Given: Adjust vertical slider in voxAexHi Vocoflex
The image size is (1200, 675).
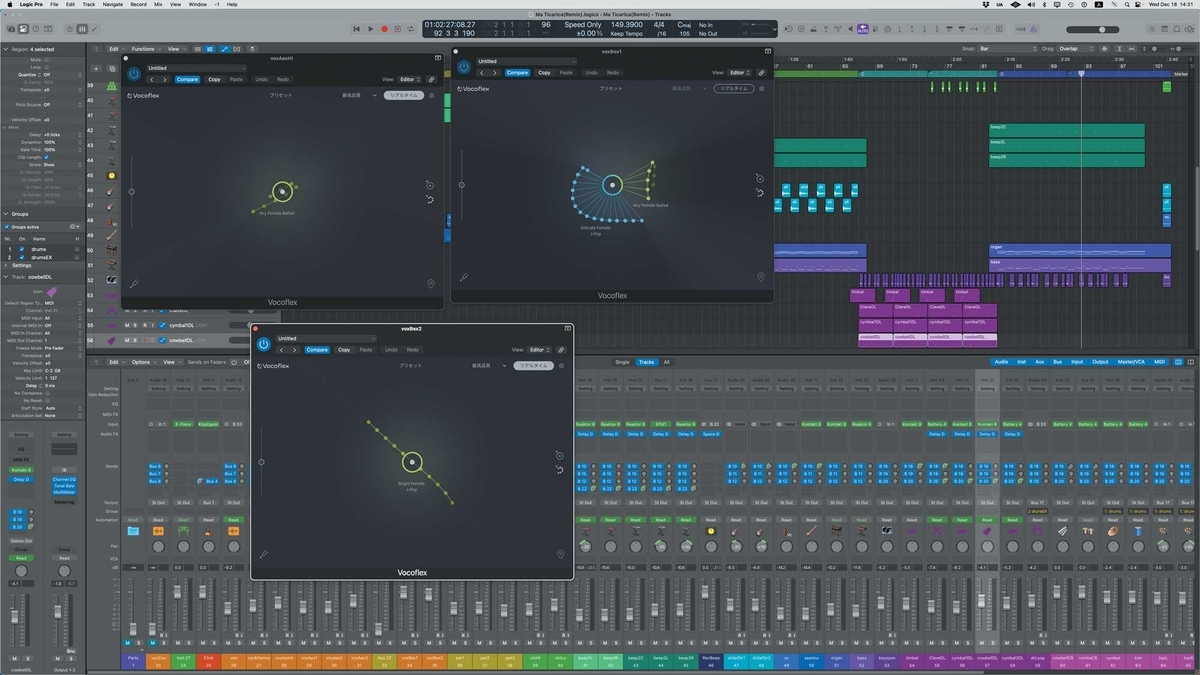Looking at the screenshot, I should tap(131, 191).
